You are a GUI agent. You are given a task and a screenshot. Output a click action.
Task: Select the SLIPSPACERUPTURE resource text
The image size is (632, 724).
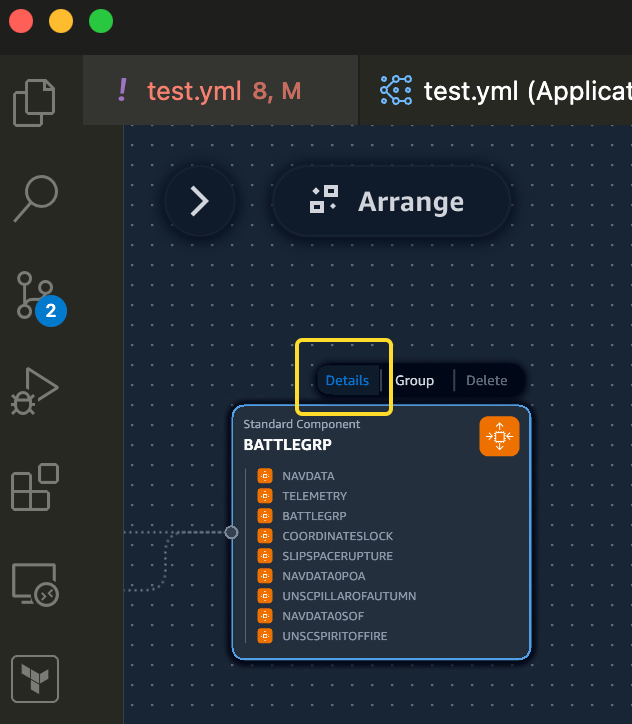tap(337, 556)
